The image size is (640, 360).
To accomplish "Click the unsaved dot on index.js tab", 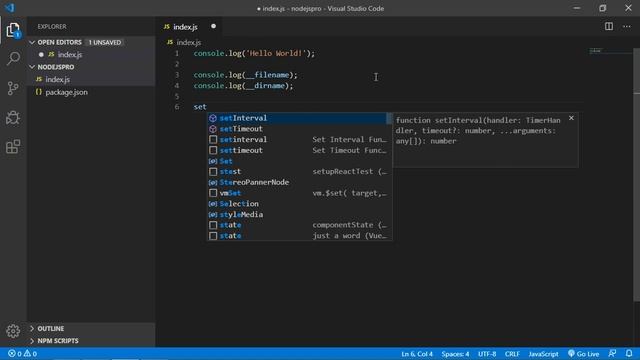I will (213, 27).
